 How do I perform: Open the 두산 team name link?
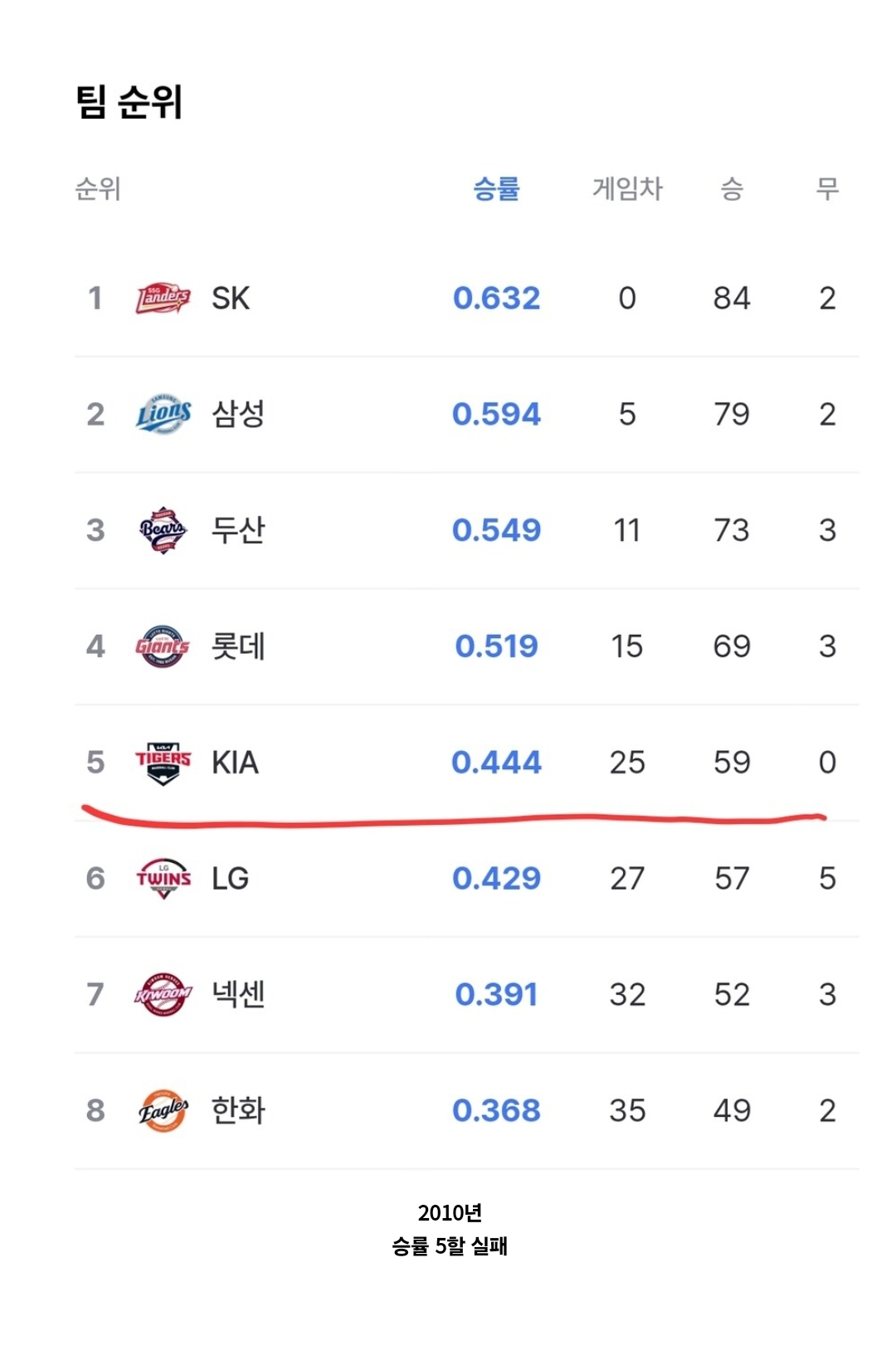click(238, 530)
